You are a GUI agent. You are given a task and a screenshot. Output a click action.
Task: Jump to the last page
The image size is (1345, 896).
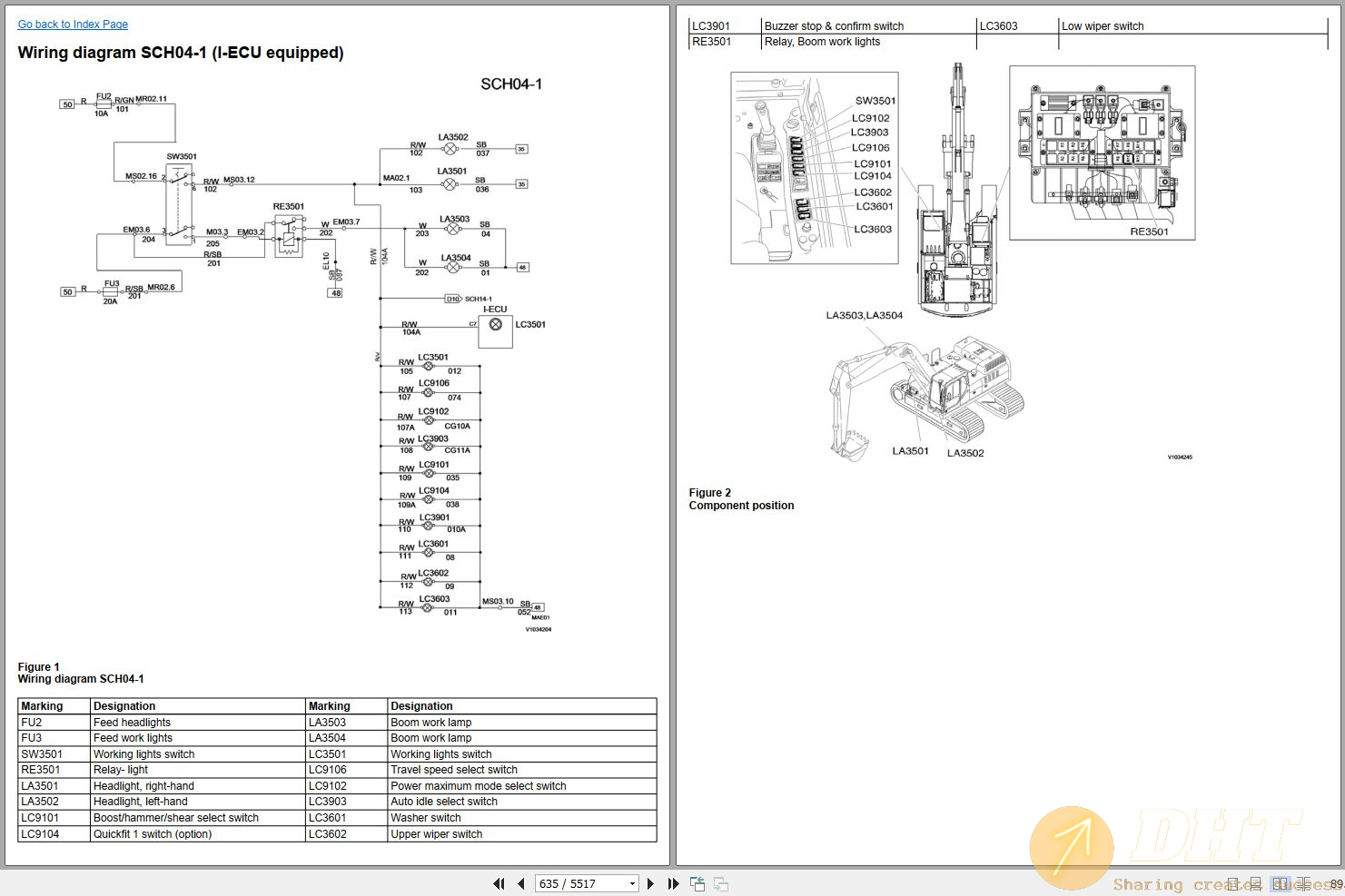(673, 883)
